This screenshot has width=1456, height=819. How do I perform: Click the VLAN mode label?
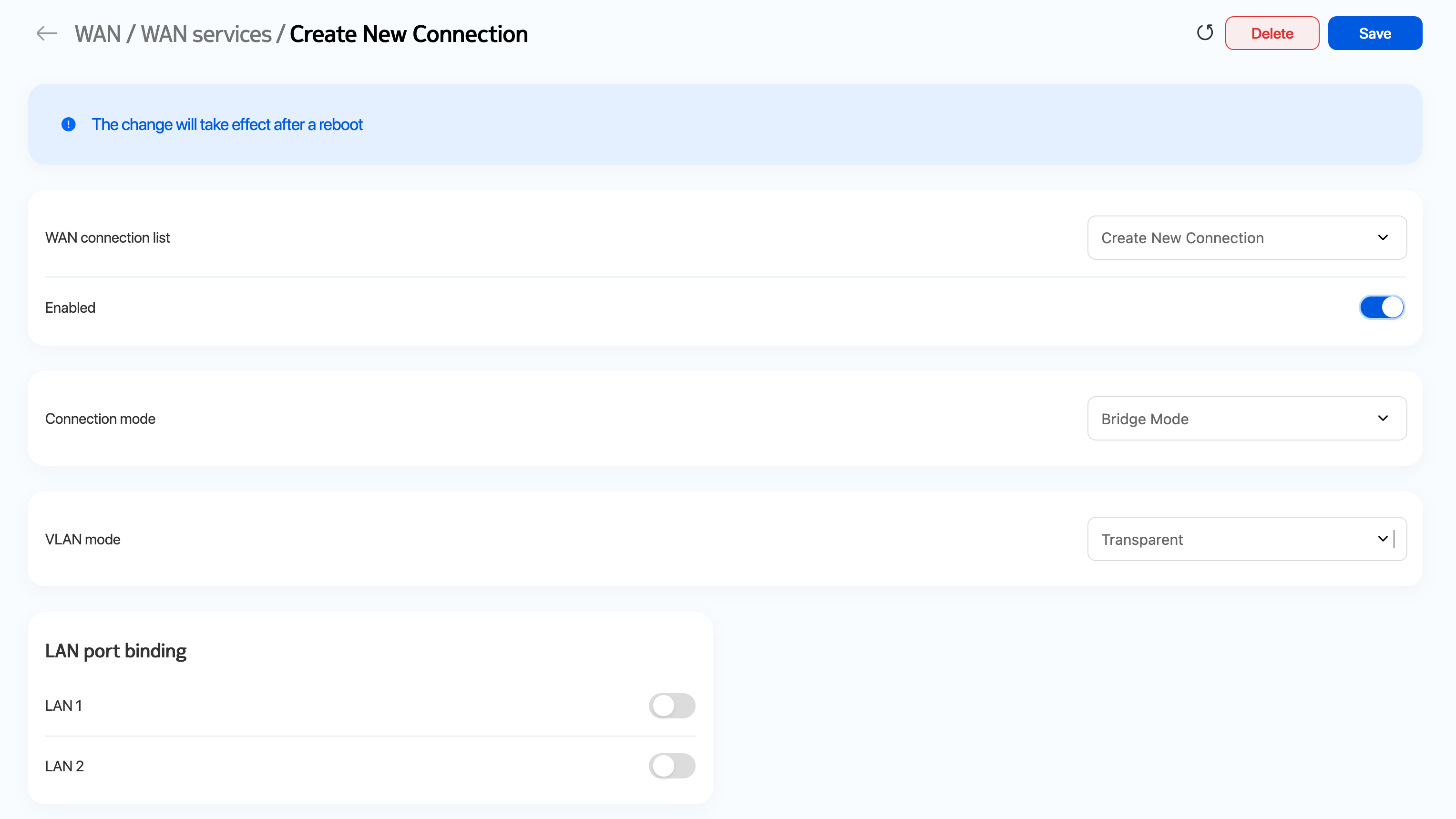82,539
